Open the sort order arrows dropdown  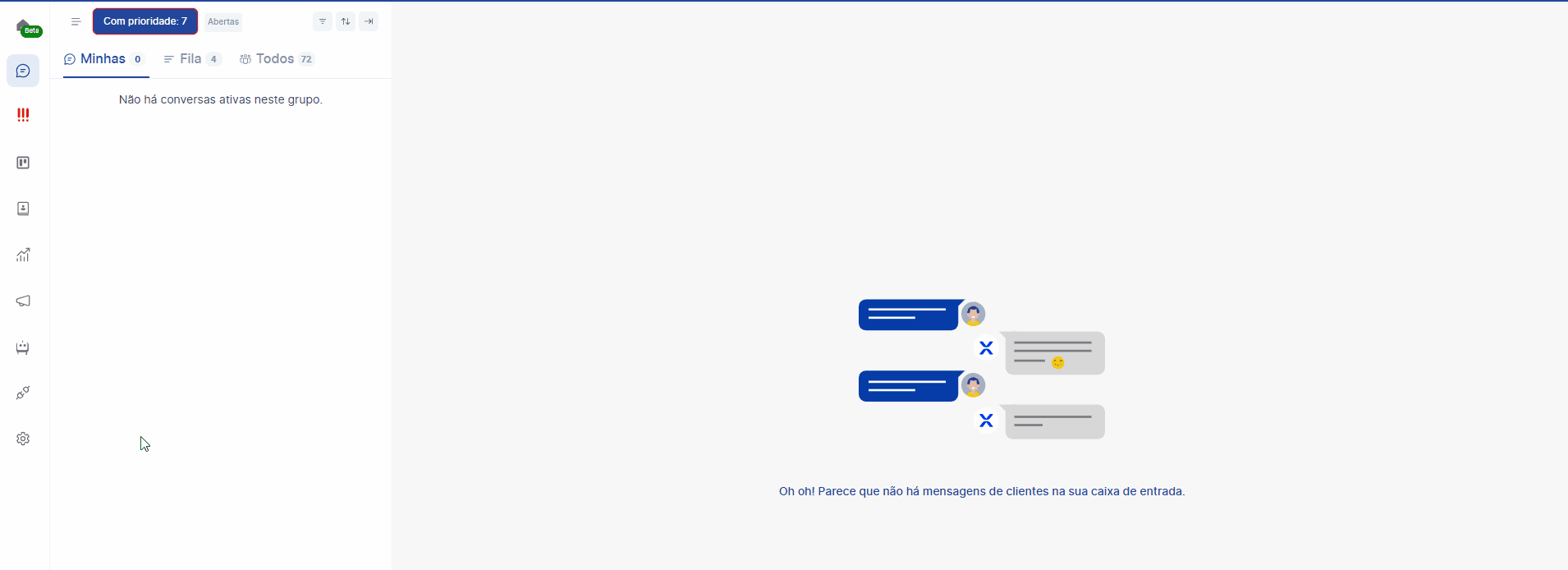click(x=346, y=21)
